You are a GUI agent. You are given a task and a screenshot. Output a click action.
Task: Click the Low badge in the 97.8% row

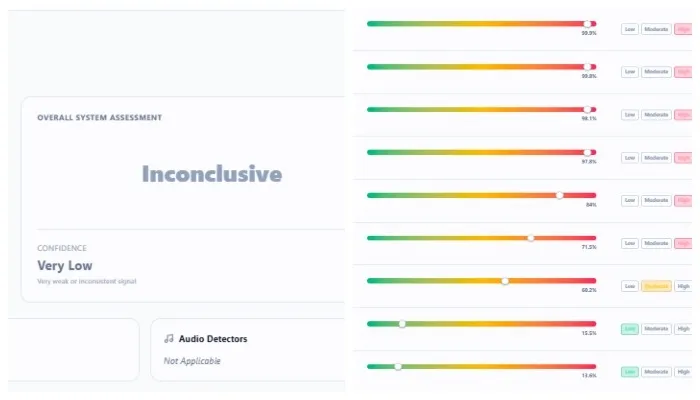(629, 158)
